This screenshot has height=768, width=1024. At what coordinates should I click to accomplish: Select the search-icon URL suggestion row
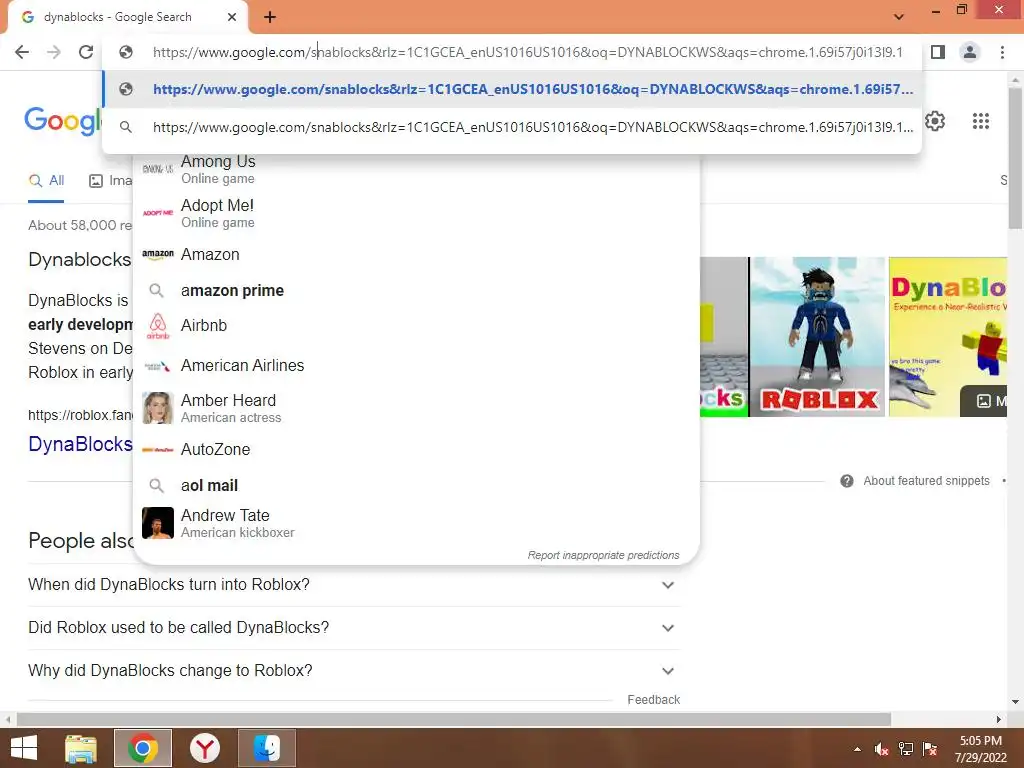click(512, 127)
